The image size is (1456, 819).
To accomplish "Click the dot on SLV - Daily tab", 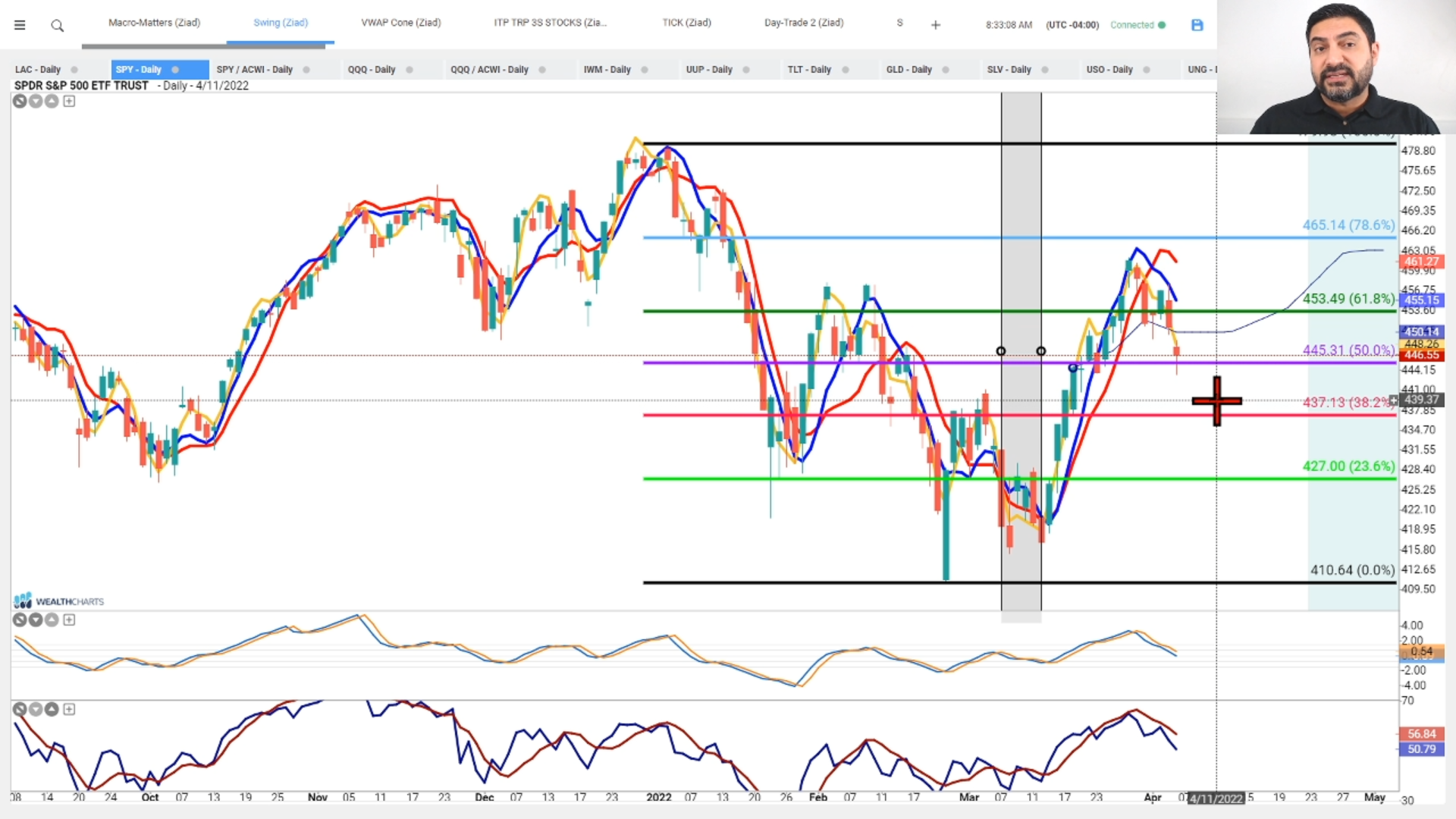I will 1045,70.
